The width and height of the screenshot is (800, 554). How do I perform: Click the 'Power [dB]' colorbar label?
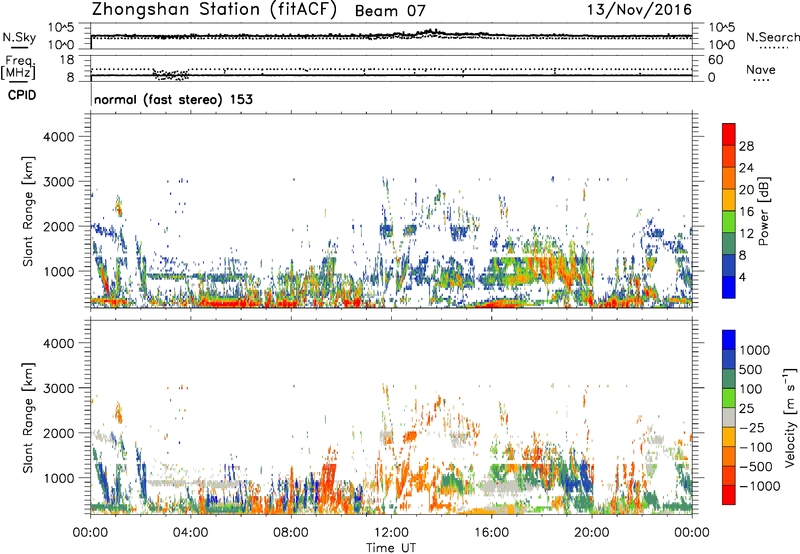(763, 211)
